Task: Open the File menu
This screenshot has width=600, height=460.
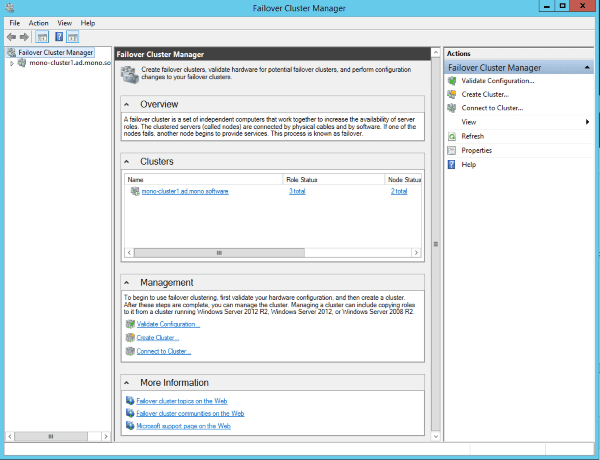Action: 15,23
